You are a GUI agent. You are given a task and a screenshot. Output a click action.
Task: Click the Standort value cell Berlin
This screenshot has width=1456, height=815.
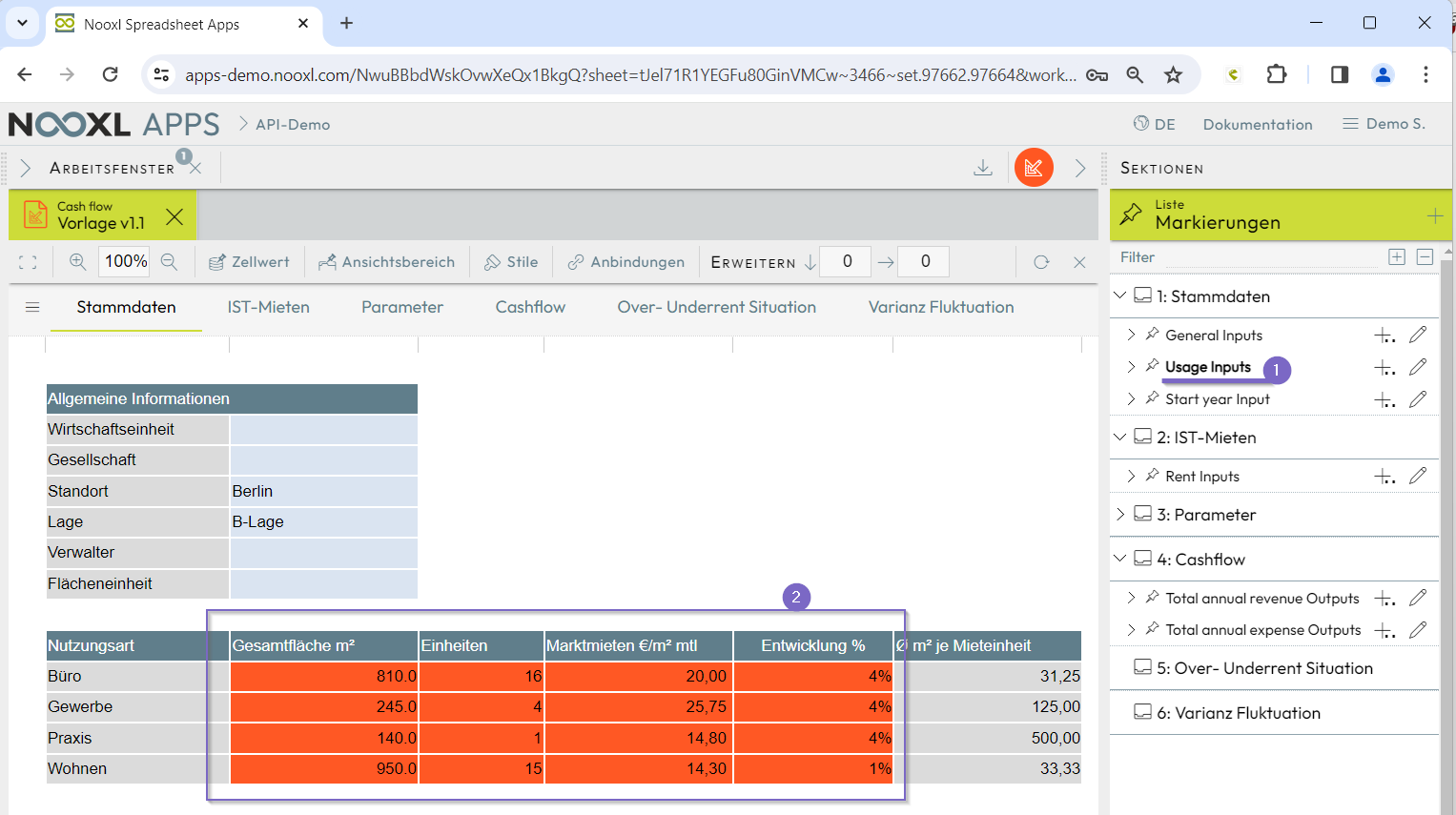323,491
